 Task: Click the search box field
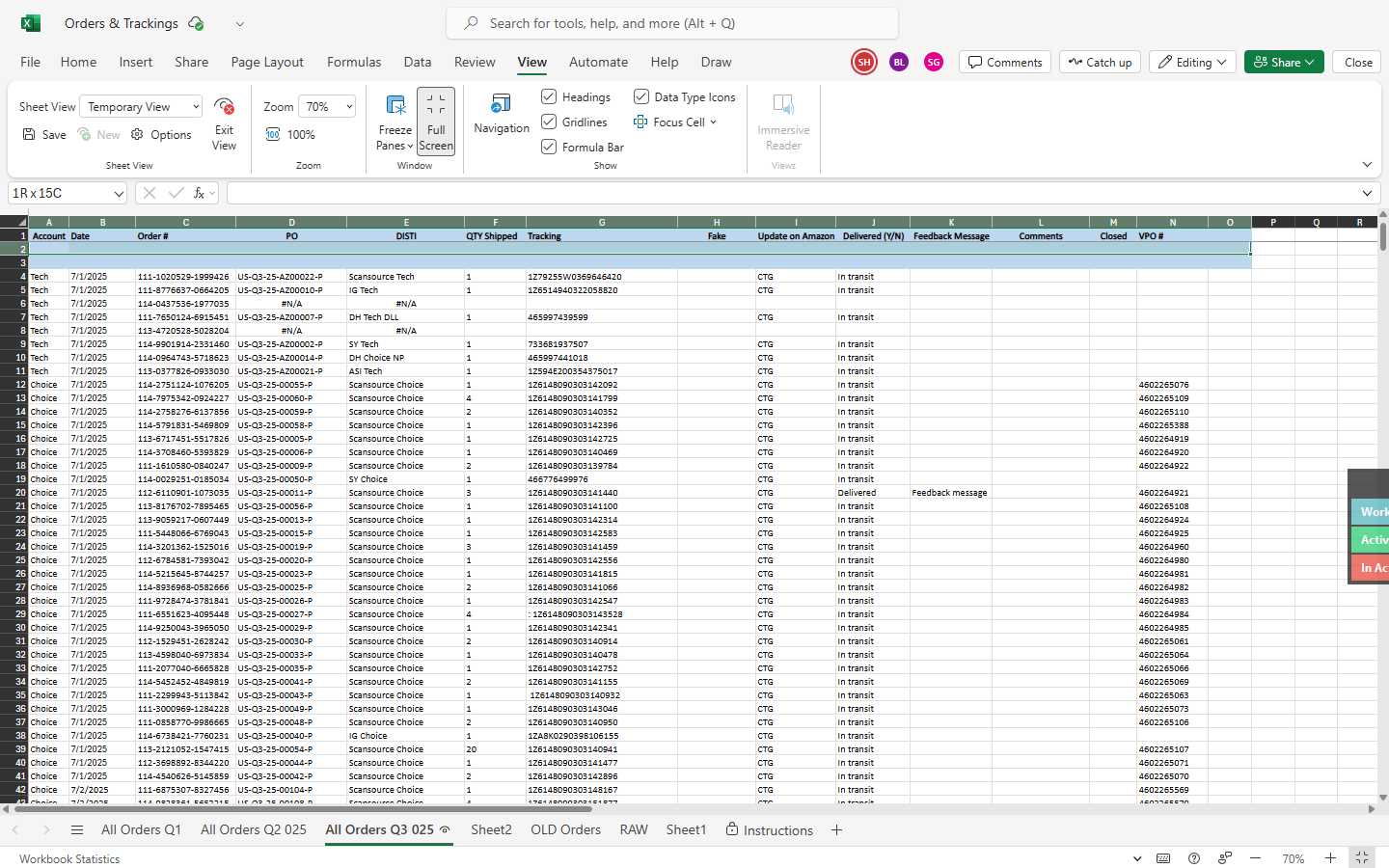coord(671,23)
